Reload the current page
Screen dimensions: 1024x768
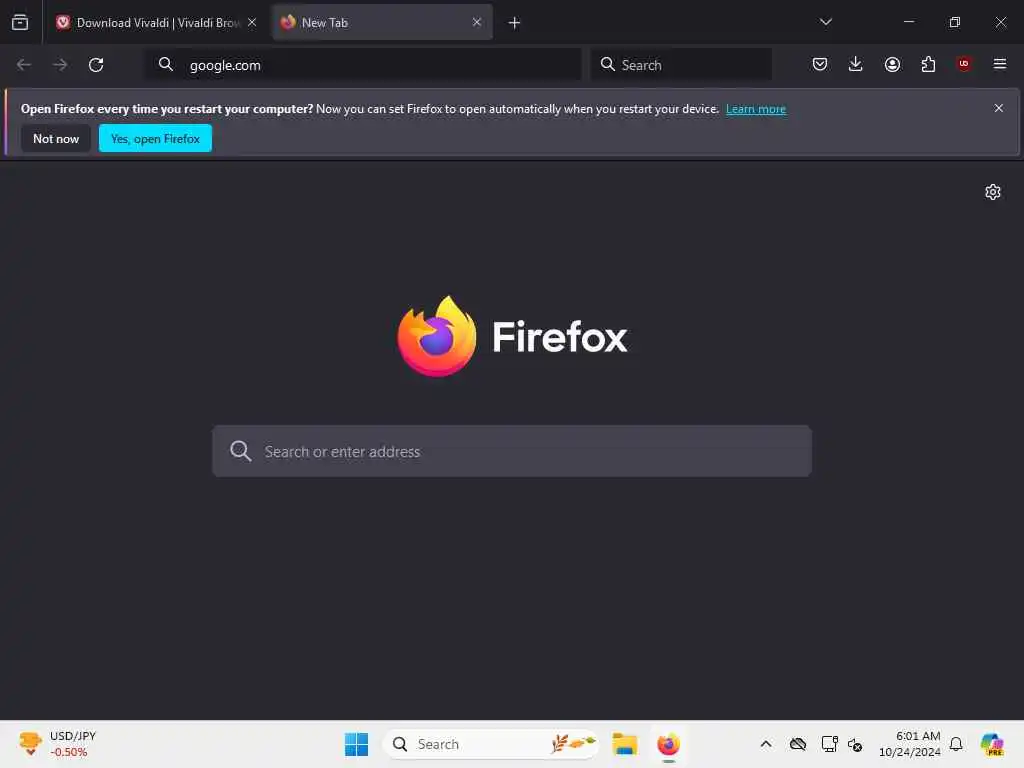point(96,65)
